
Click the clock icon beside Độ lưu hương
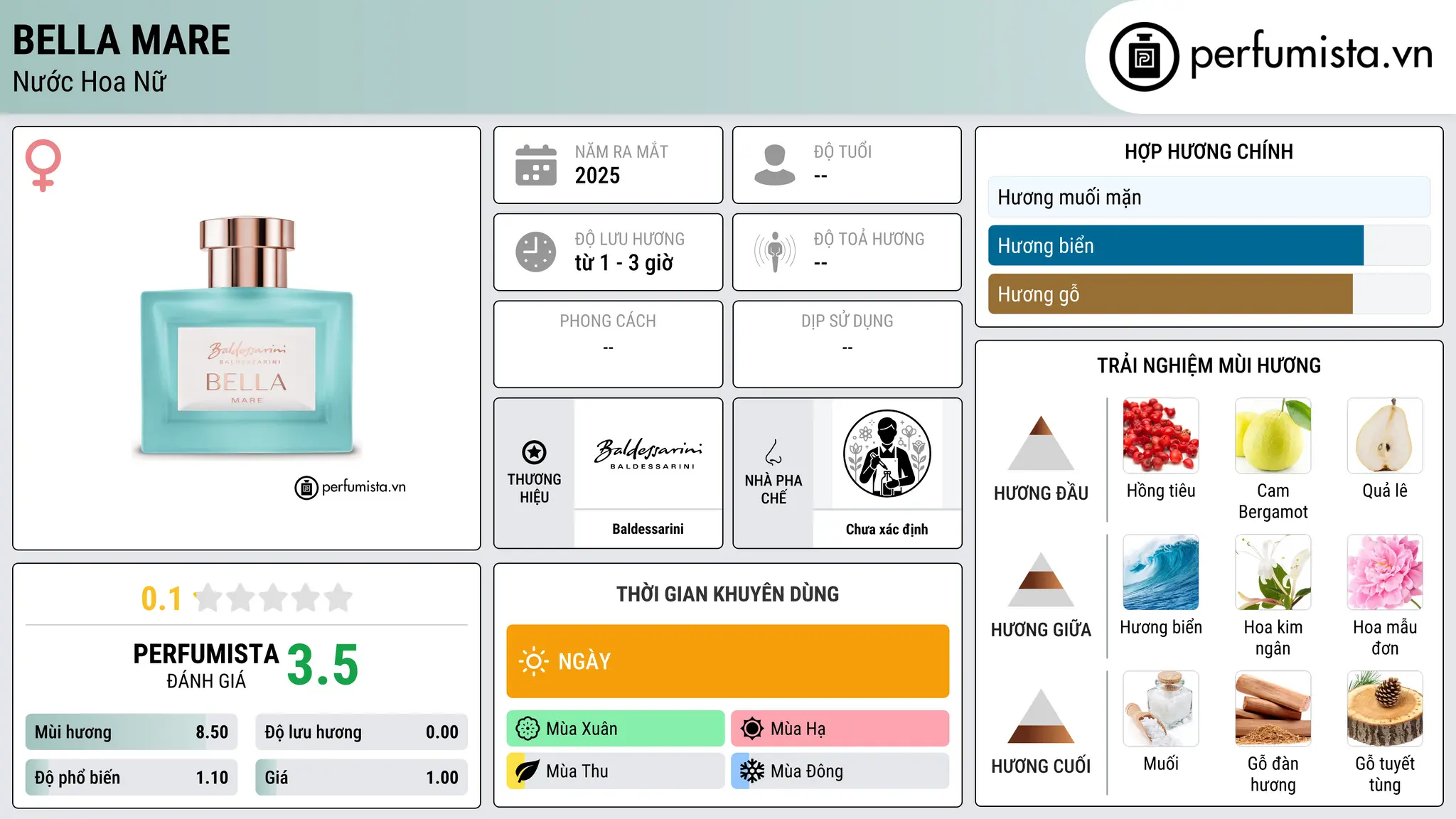tap(536, 252)
